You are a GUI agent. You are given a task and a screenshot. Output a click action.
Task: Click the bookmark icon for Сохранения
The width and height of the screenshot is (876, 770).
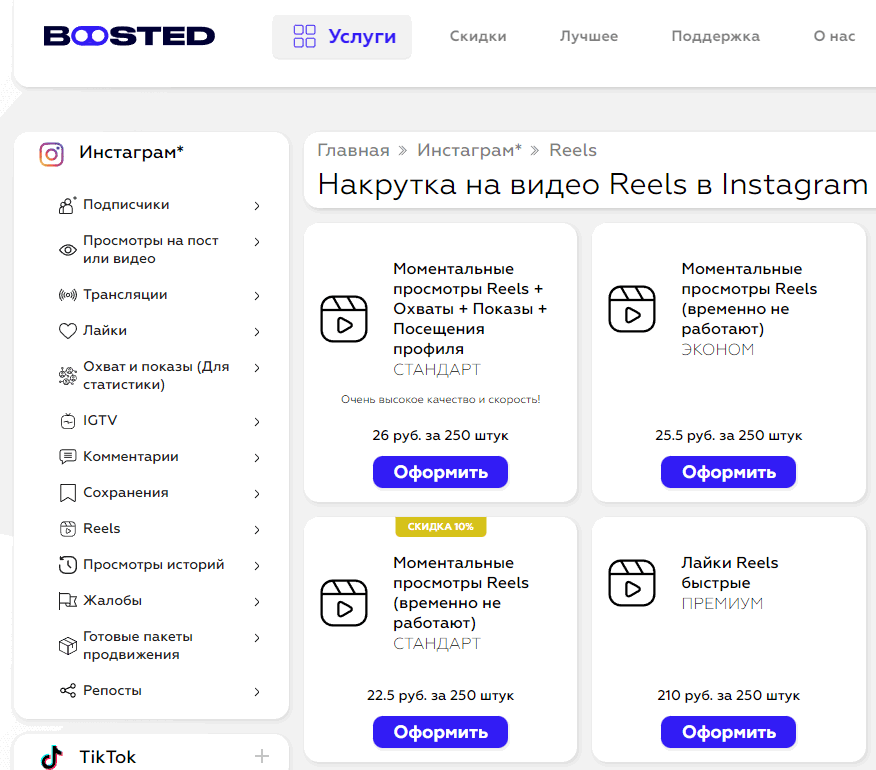(67, 493)
